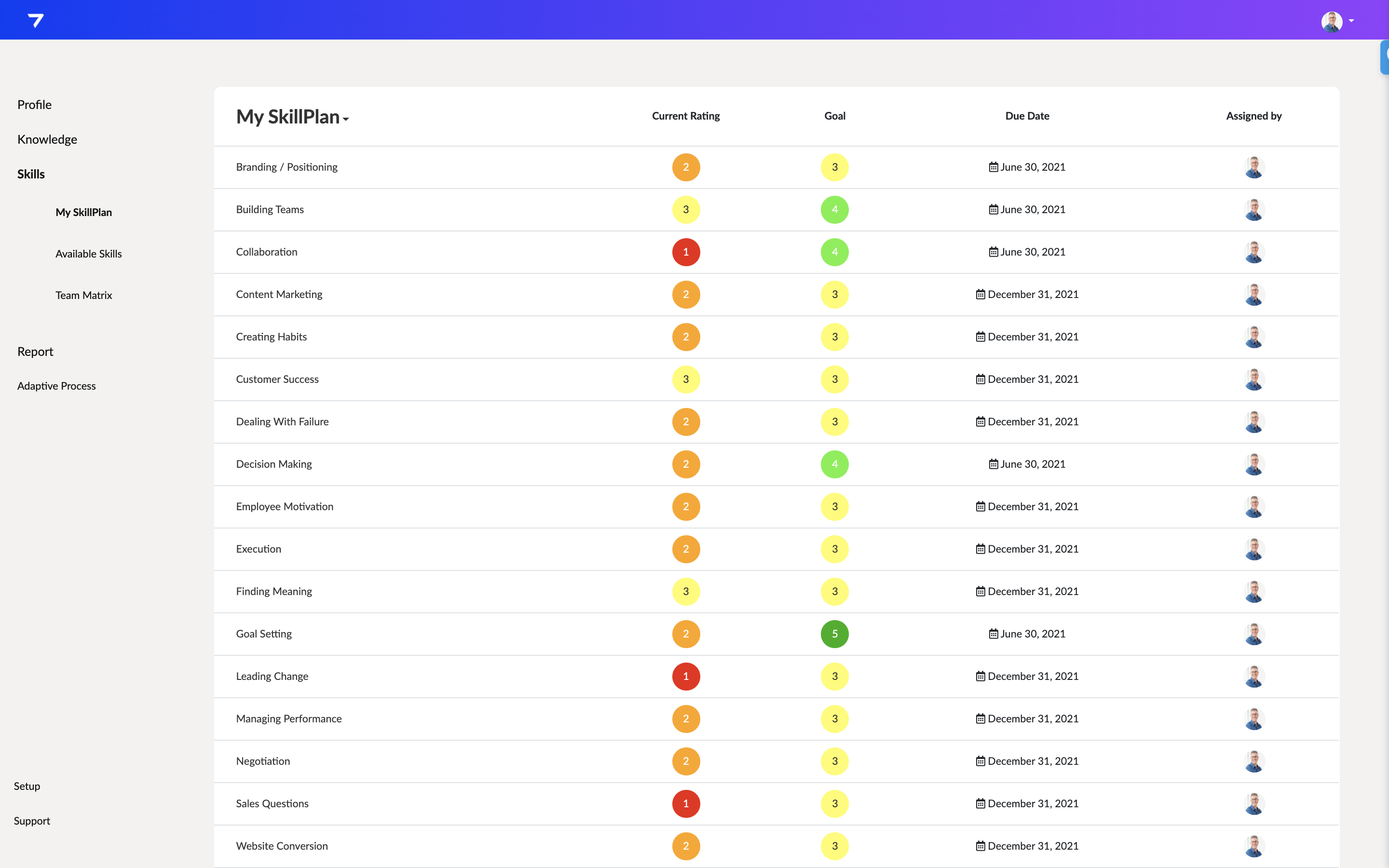Click the dark green goal 5 badge
The image size is (1389, 868).
834,634
